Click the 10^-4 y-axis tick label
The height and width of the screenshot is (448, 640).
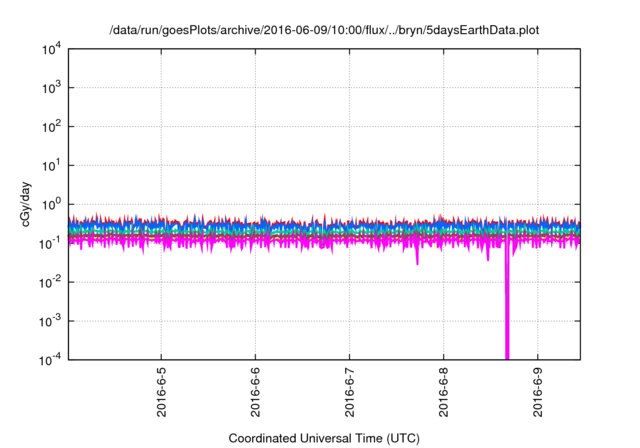50,360
